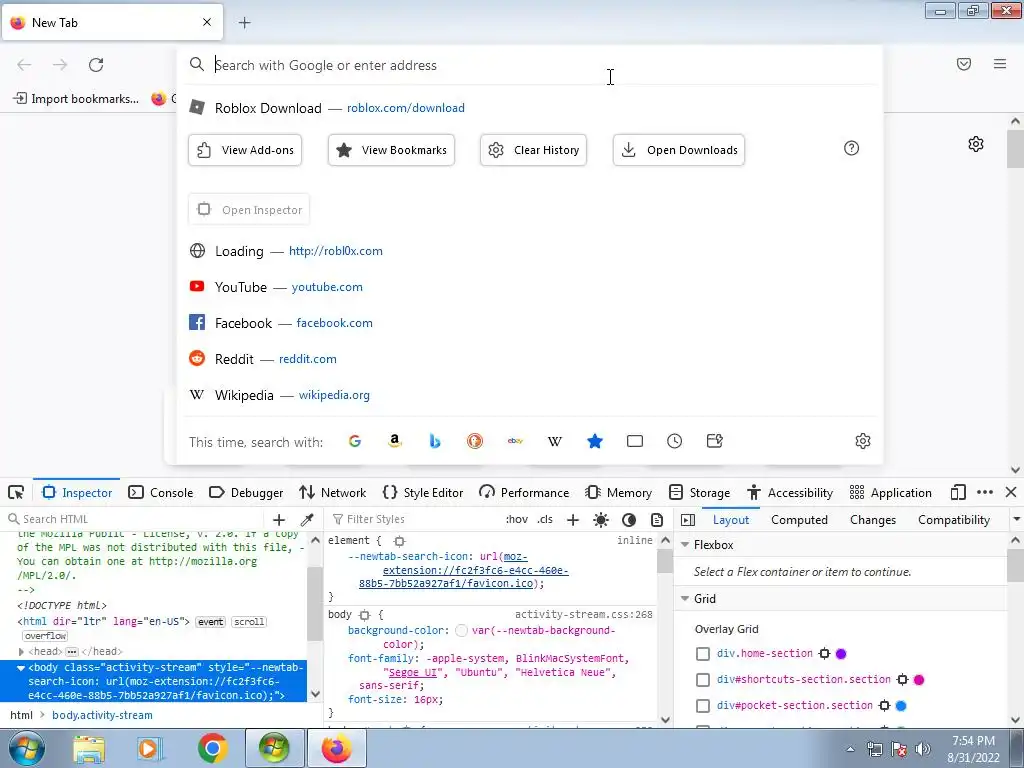
Task: Change the purple div.home-section grid color swatch
Action: [841, 654]
